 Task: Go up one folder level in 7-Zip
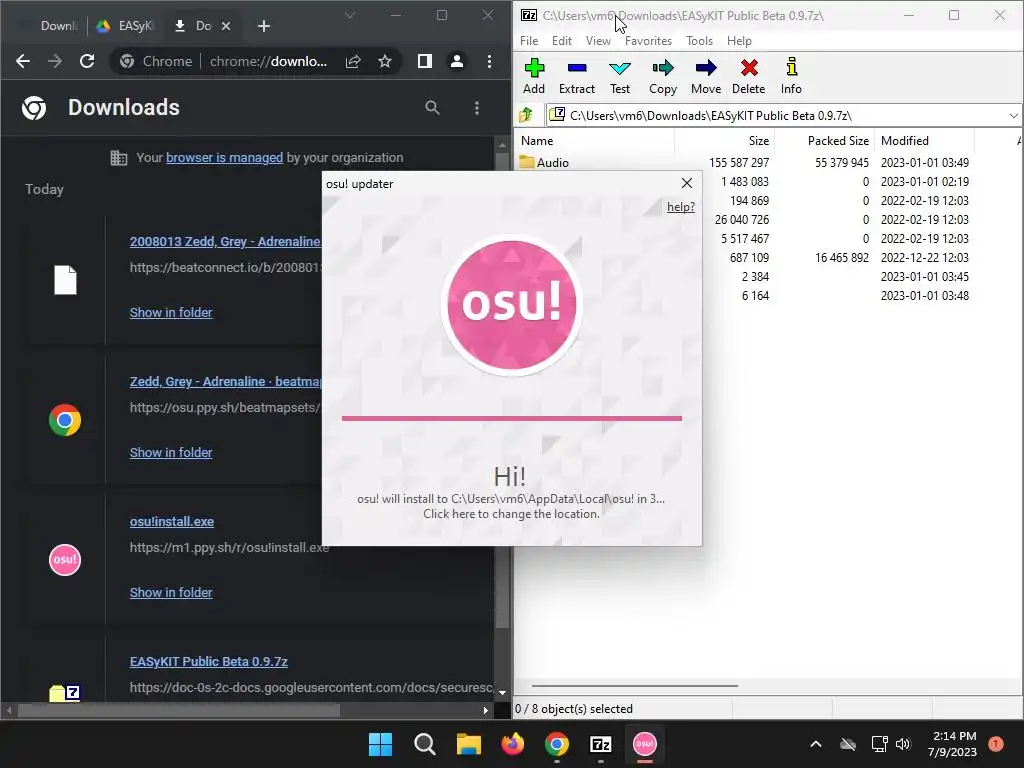[526, 116]
